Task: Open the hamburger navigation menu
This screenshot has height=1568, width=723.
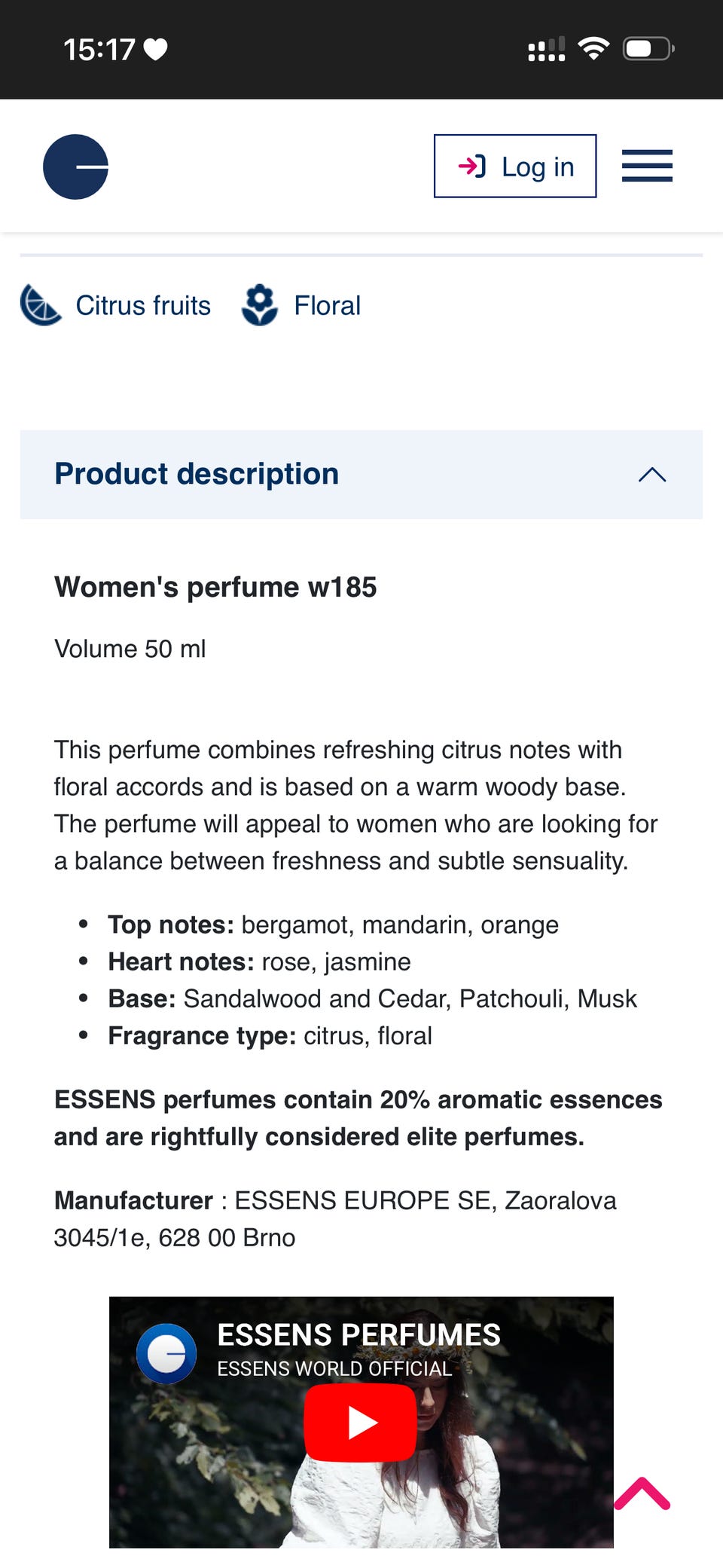Action: point(646,166)
